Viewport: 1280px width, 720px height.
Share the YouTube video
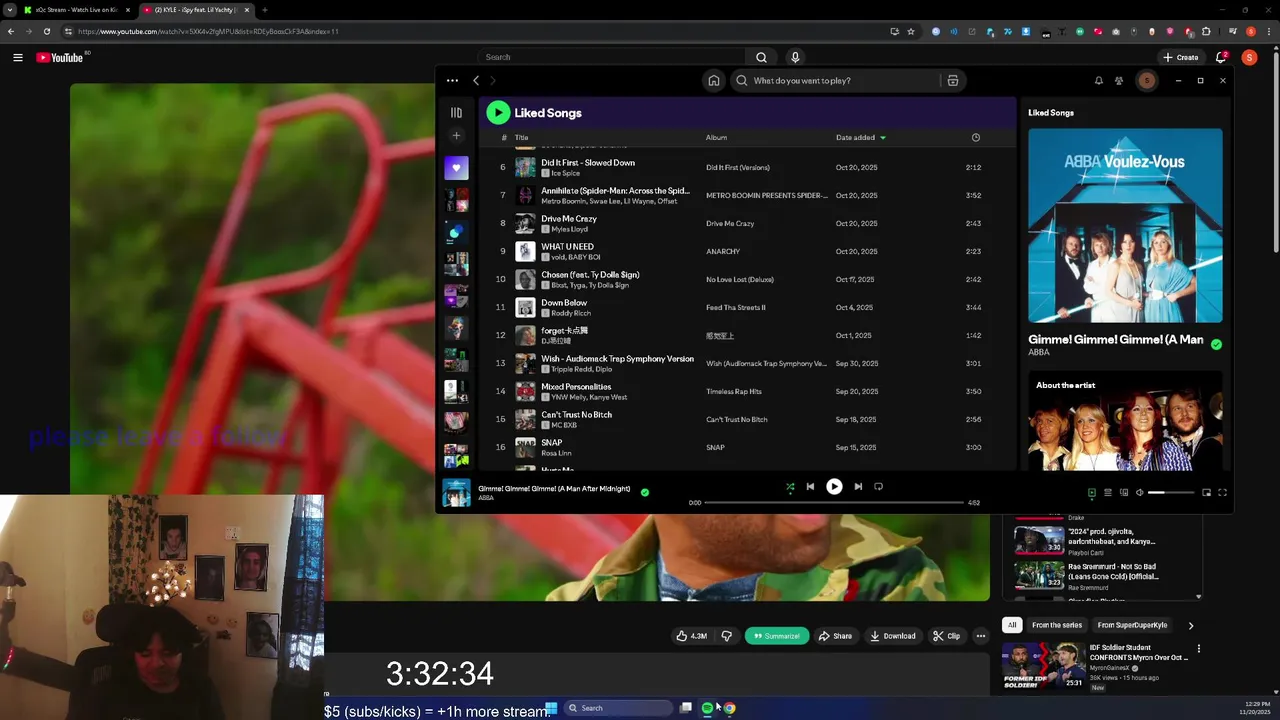coord(835,636)
